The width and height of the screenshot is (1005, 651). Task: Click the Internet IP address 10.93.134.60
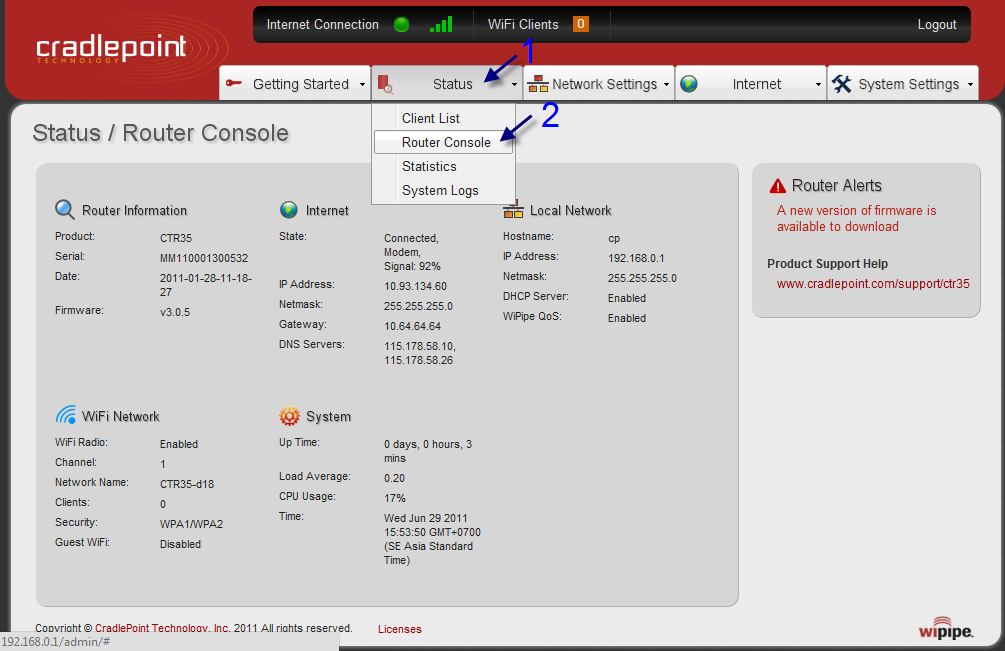pyautogui.click(x=415, y=286)
